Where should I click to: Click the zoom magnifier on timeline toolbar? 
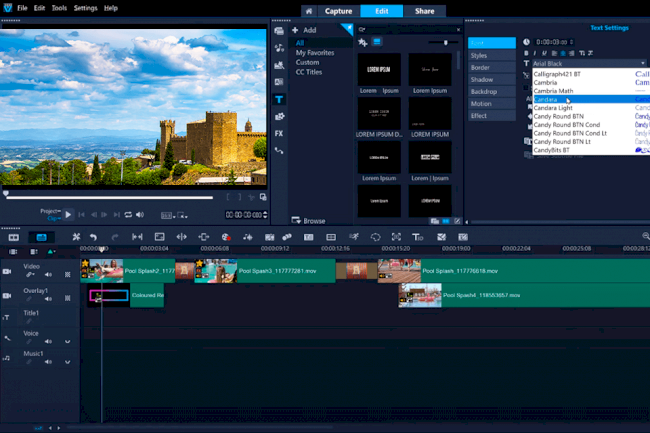click(646, 236)
